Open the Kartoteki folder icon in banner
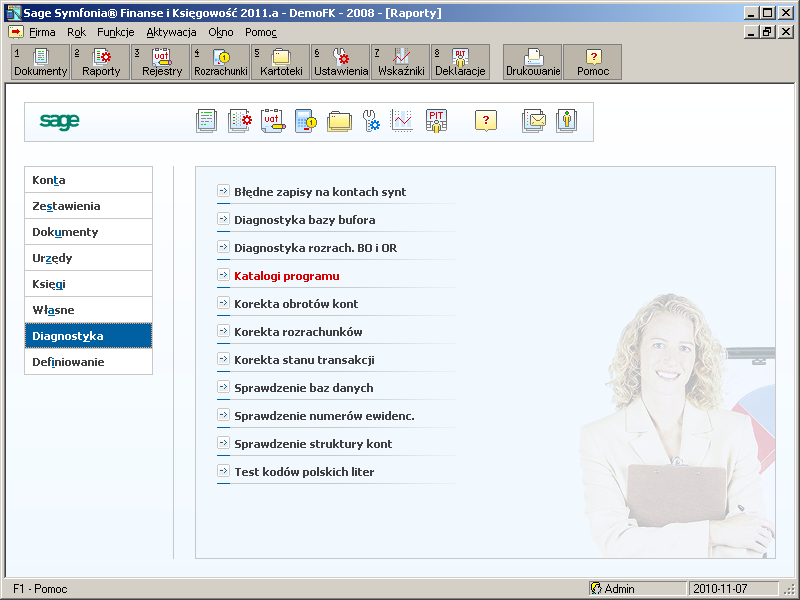 click(339, 121)
